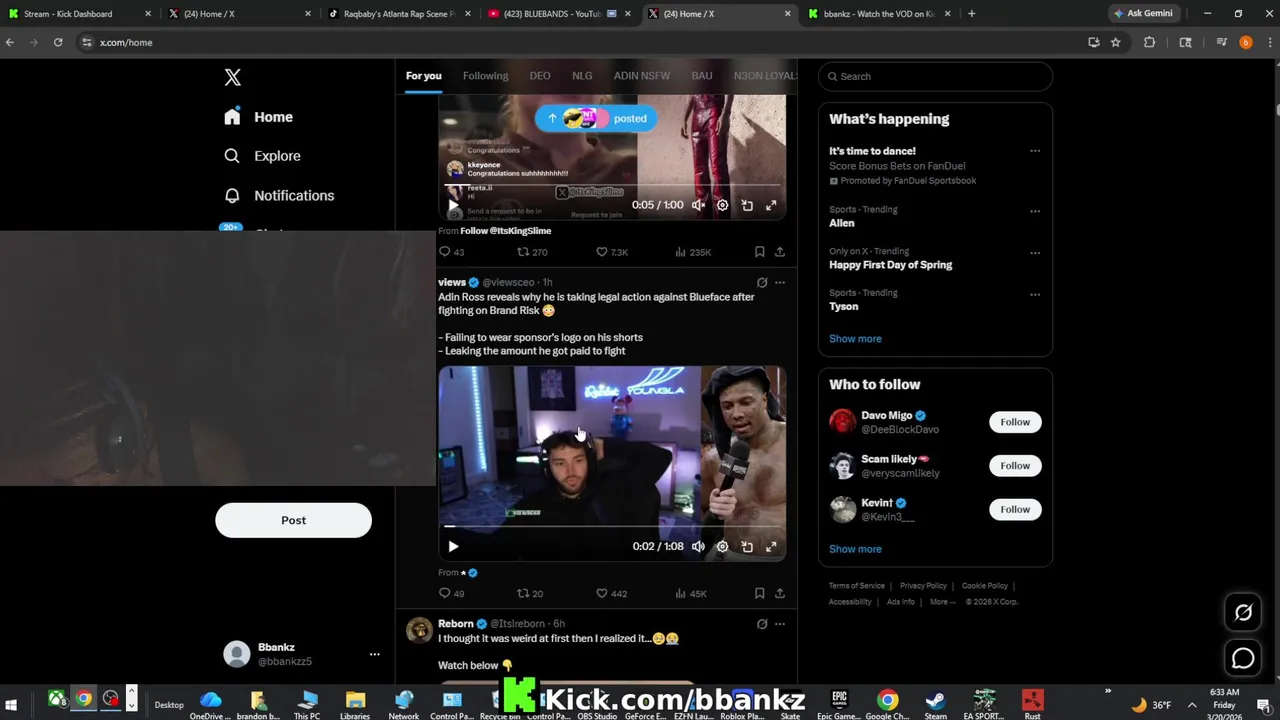Viewport: 1280px width, 720px height.
Task: Switch to the DEO tab
Action: tap(540, 76)
